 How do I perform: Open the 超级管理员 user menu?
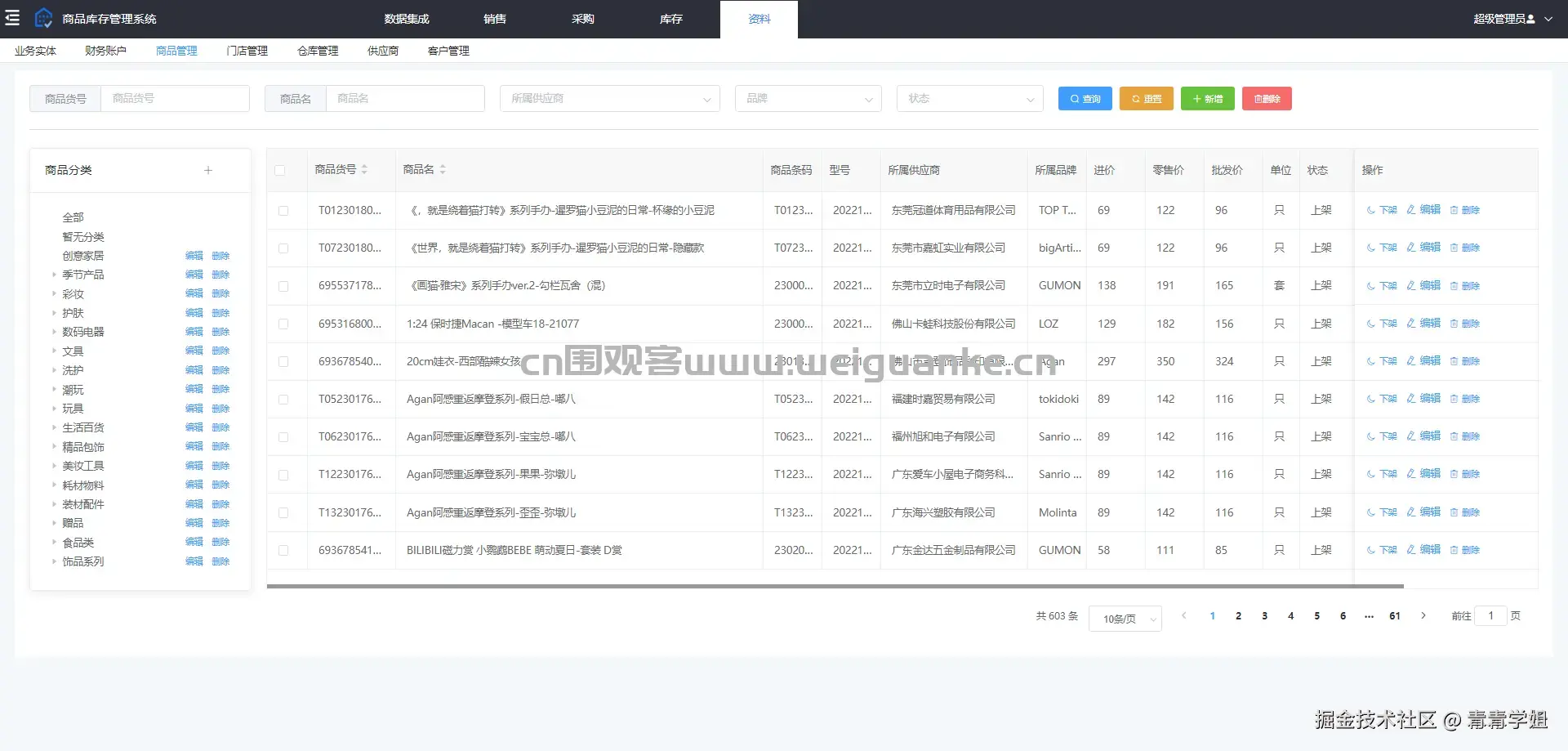pos(1512,19)
